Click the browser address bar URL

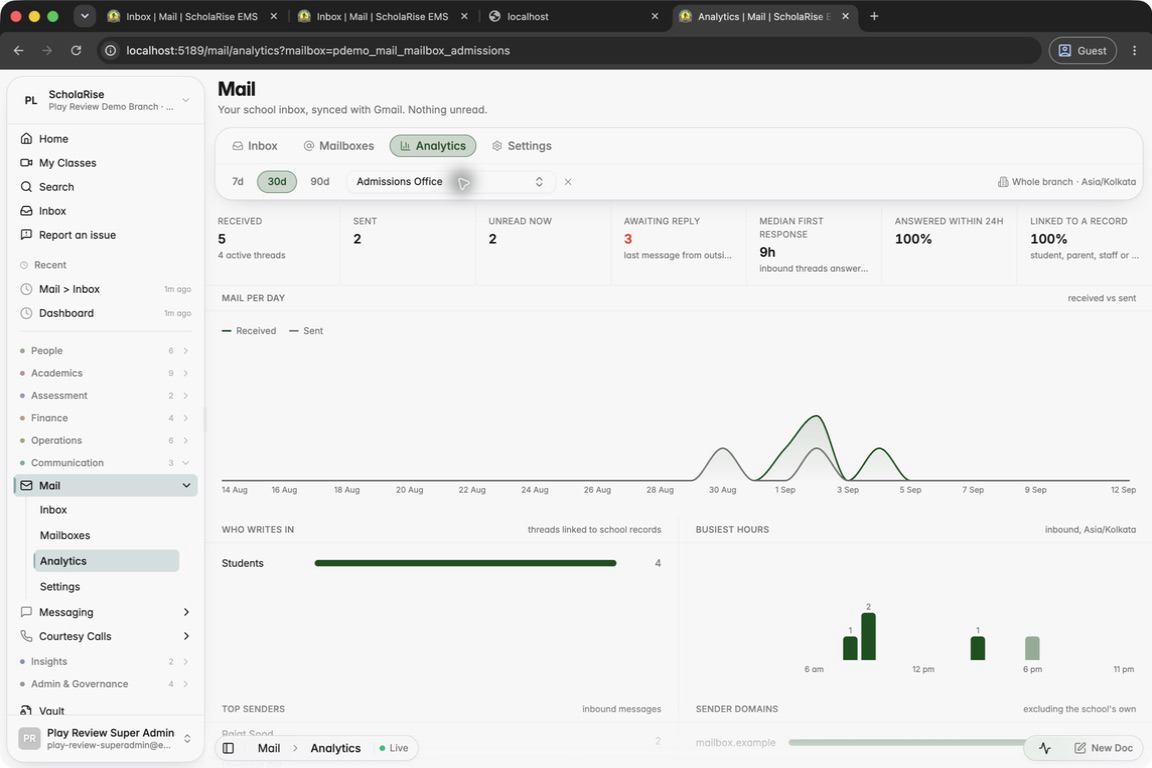click(x=318, y=50)
